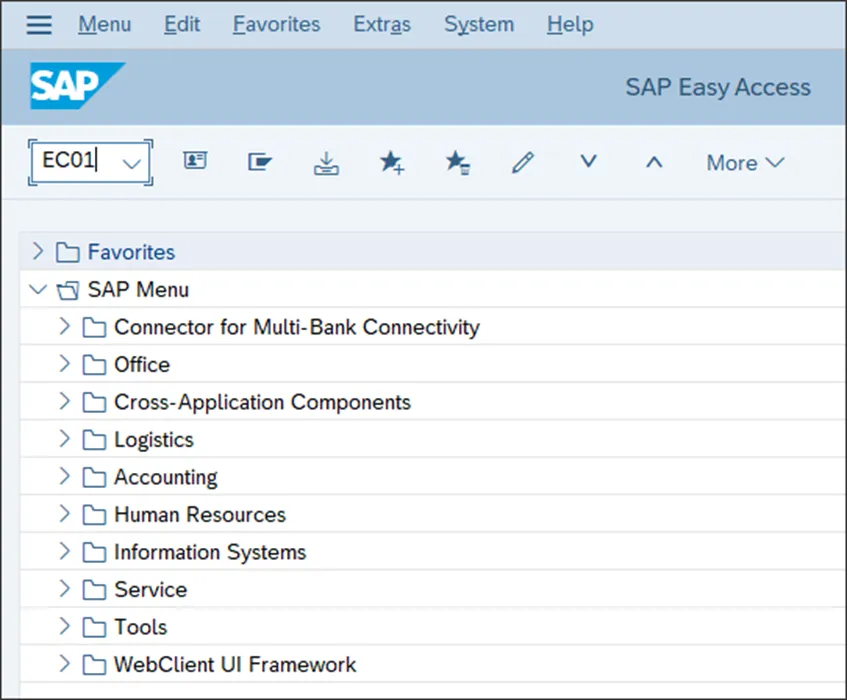The height and width of the screenshot is (700, 847).
Task: Click the Tools folder icon
Action: pyautogui.click(x=94, y=628)
